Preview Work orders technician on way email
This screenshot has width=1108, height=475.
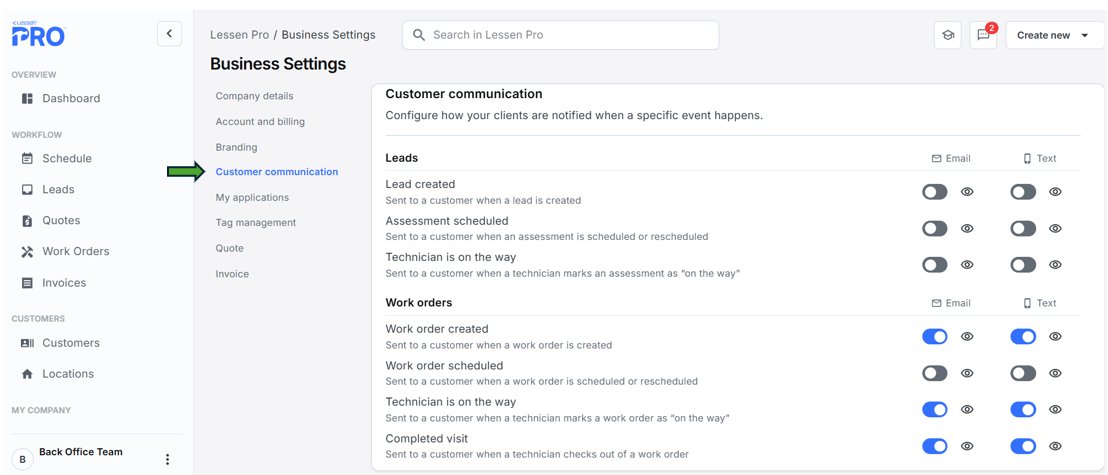click(x=967, y=409)
